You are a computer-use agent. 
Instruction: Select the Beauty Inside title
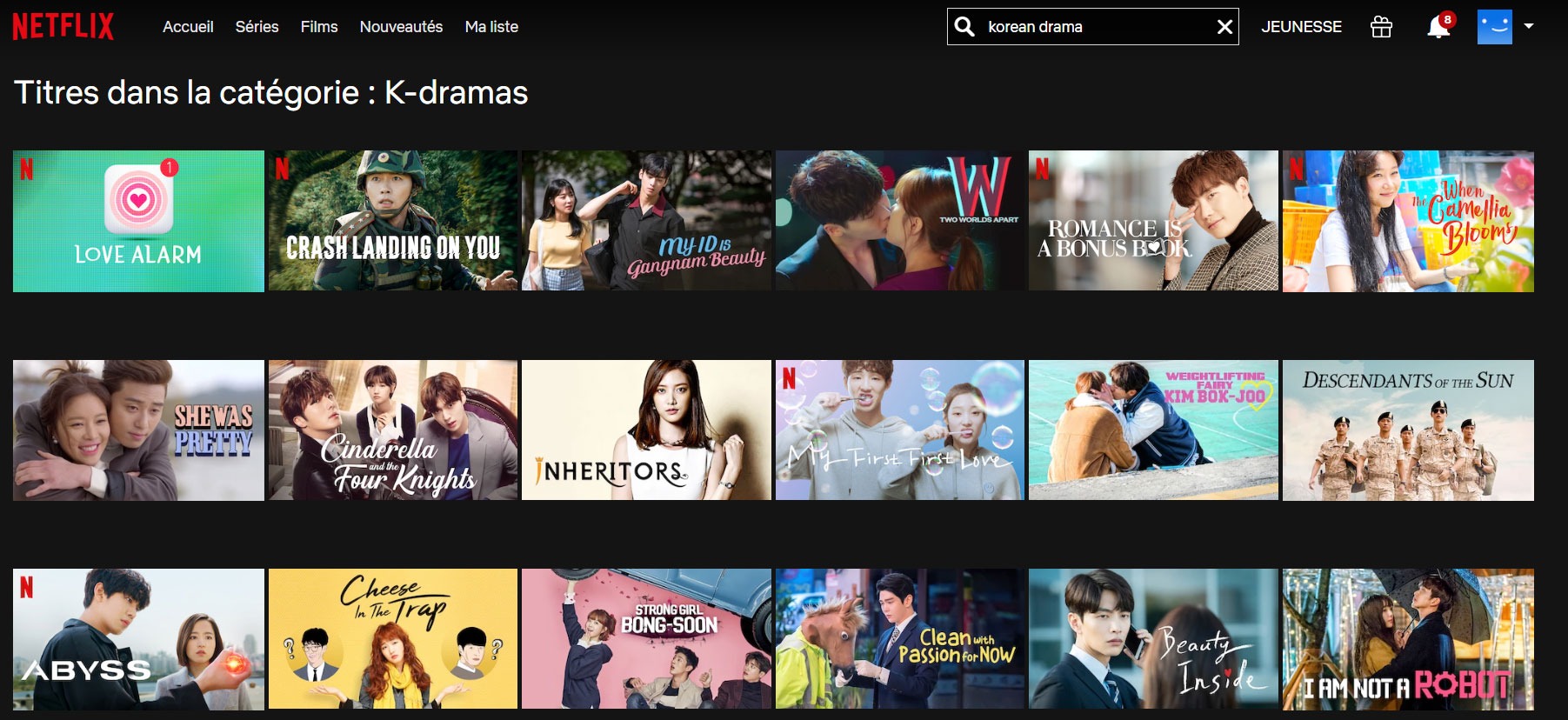[1153, 639]
